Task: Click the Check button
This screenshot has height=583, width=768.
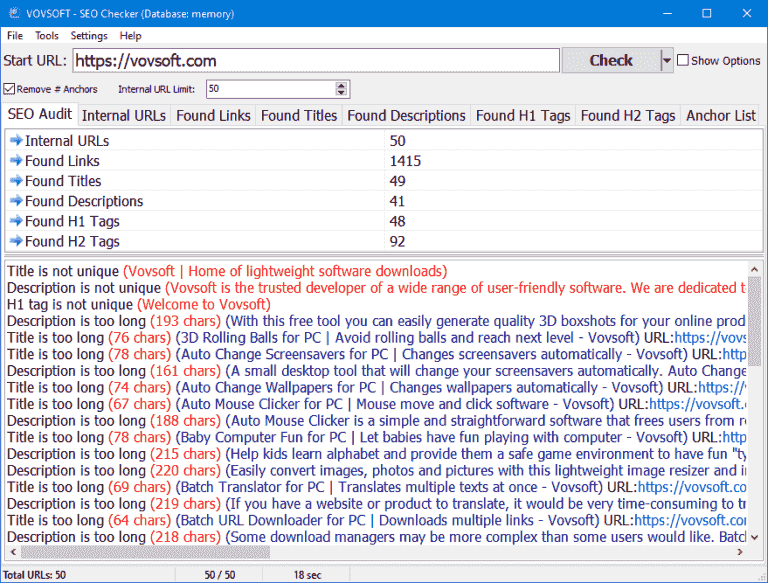Action: pyautogui.click(x=611, y=61)
